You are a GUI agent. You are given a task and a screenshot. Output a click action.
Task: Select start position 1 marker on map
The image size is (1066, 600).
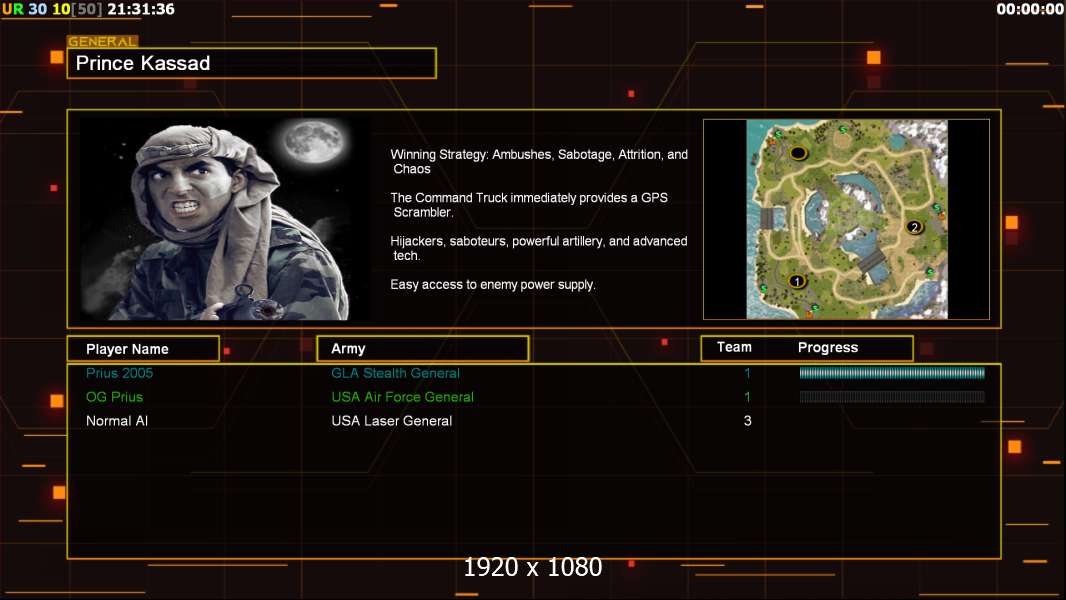tap(797, 281)
